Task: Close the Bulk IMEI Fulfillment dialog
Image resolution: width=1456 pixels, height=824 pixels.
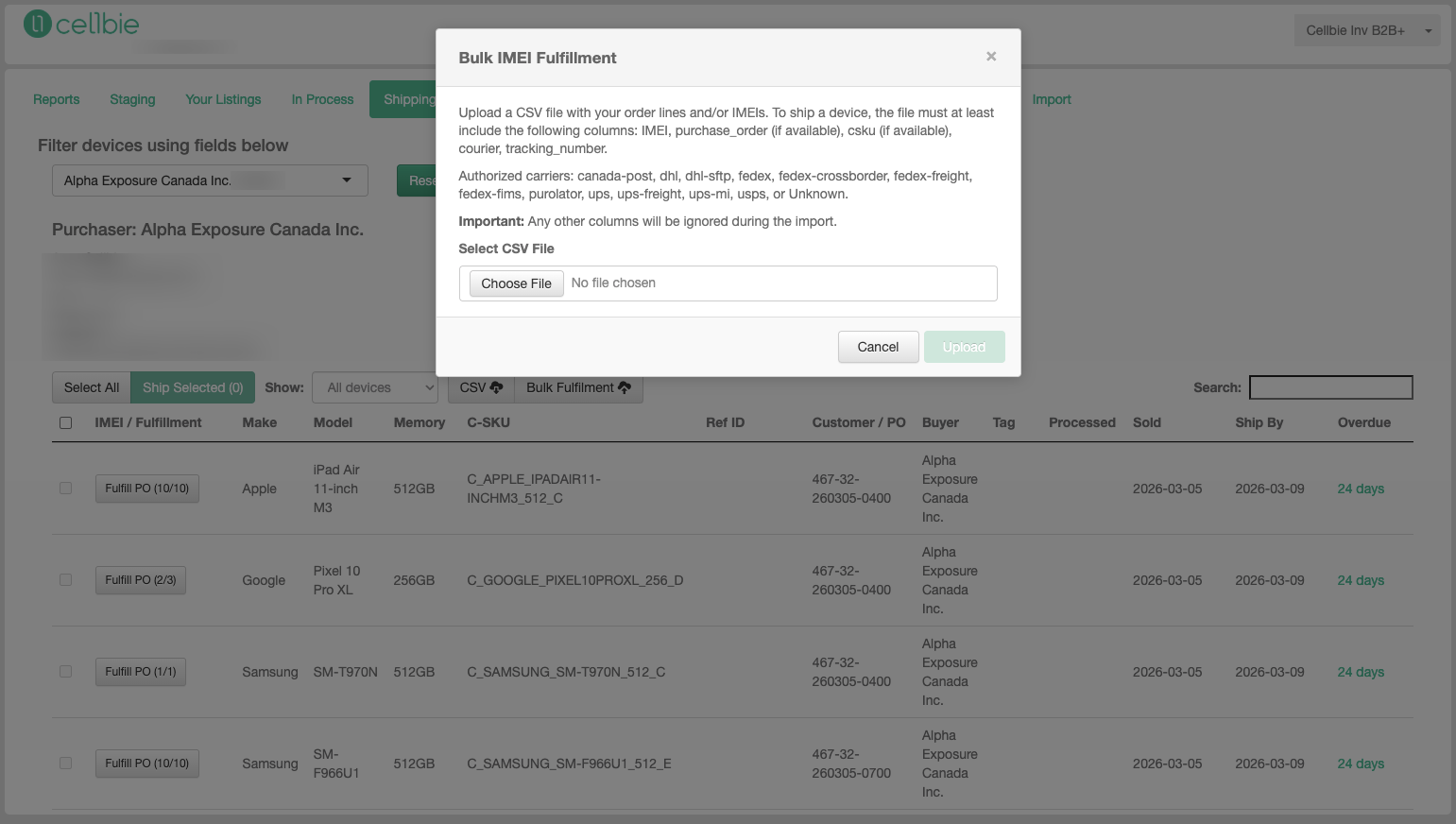Action: click(x=991, y=57)
